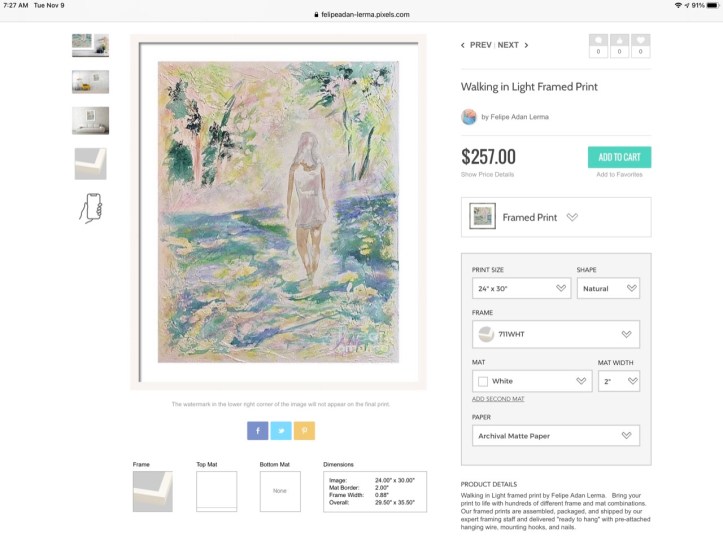The image size is (723, 541).
Task: Click the heart favorite icon
Action: pos(641,41)
